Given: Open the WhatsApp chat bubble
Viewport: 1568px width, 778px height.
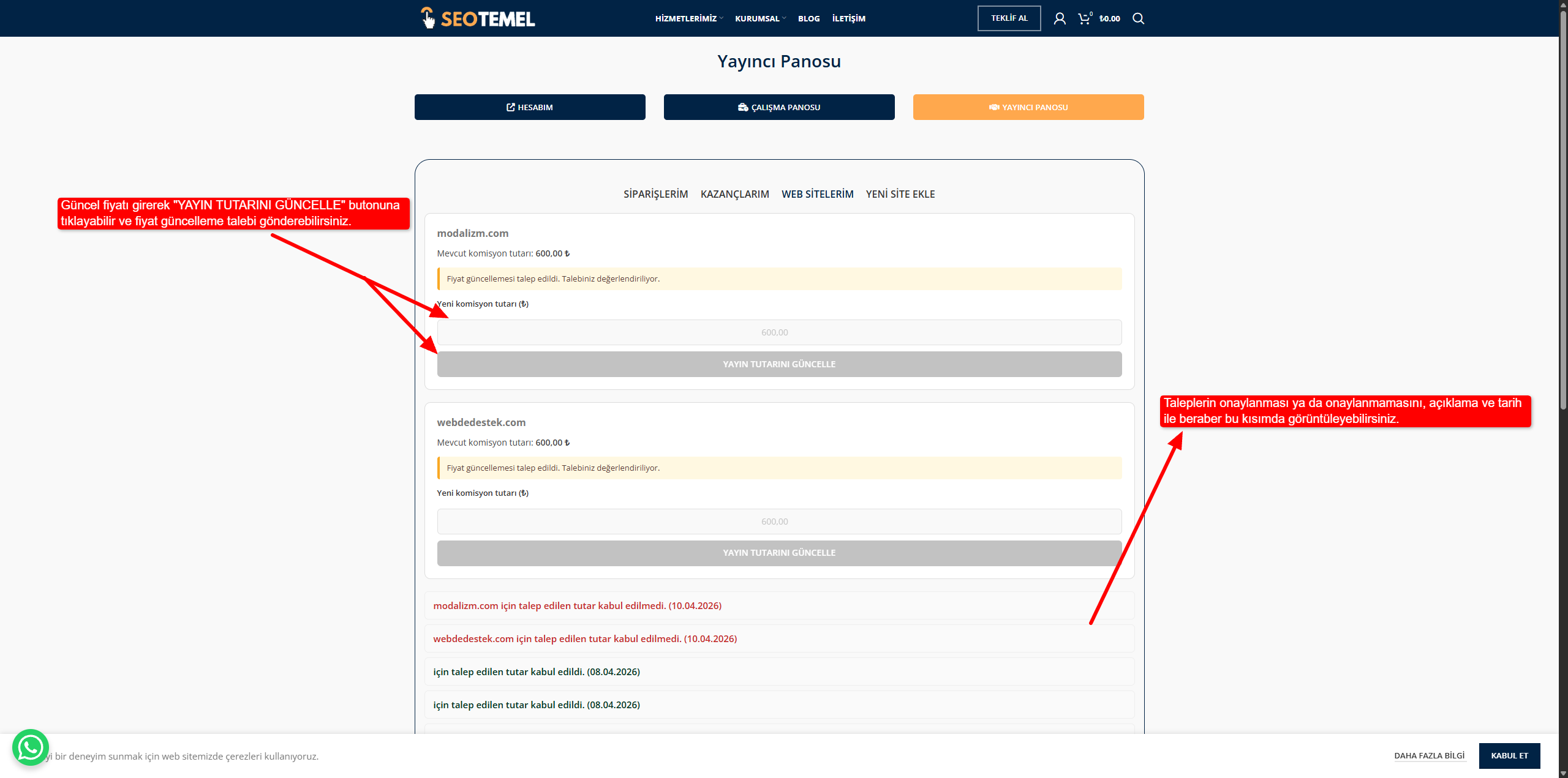Looking at the screenshot, I should click(31, 747).
